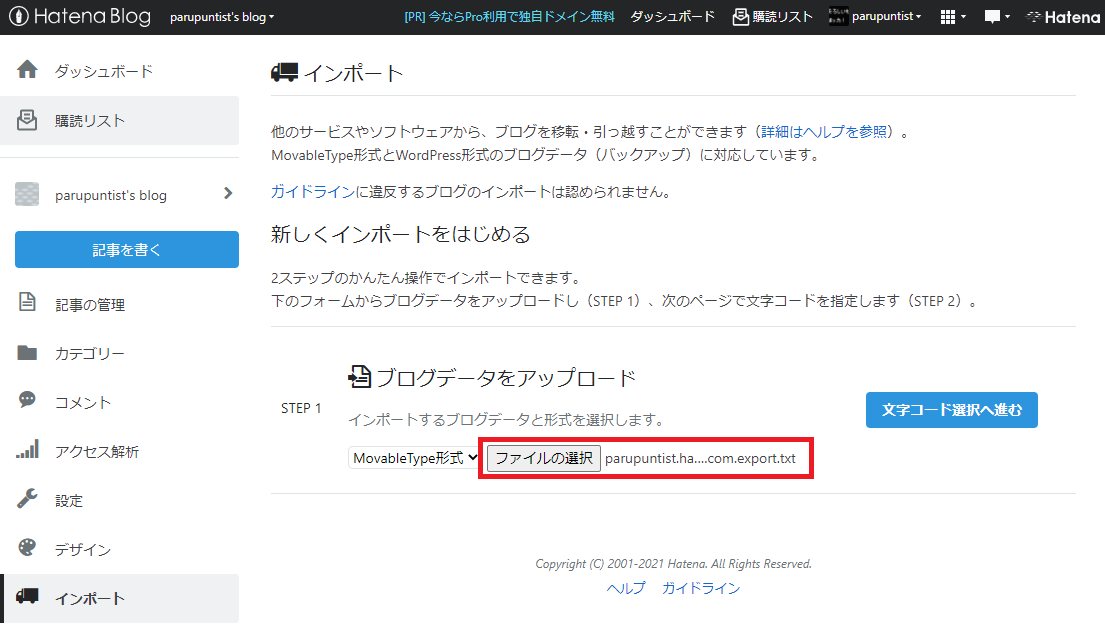The image size is (1105, 626).
Task: Expand the sidebar blog chevron arrow
Action: point(228,193)
